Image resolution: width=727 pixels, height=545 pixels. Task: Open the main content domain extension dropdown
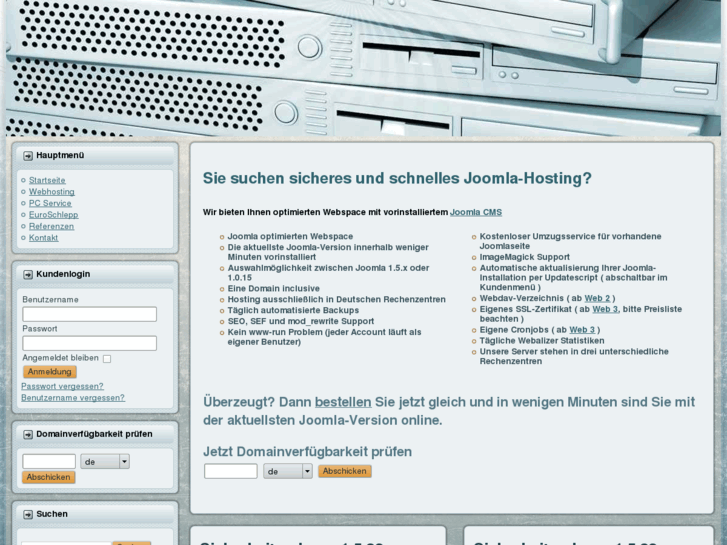[288, 471]
